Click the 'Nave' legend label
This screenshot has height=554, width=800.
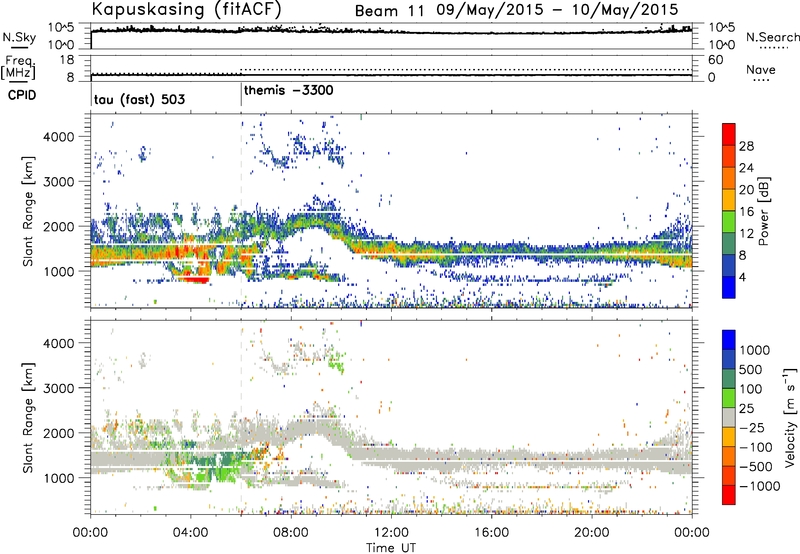tap(761, 69)
